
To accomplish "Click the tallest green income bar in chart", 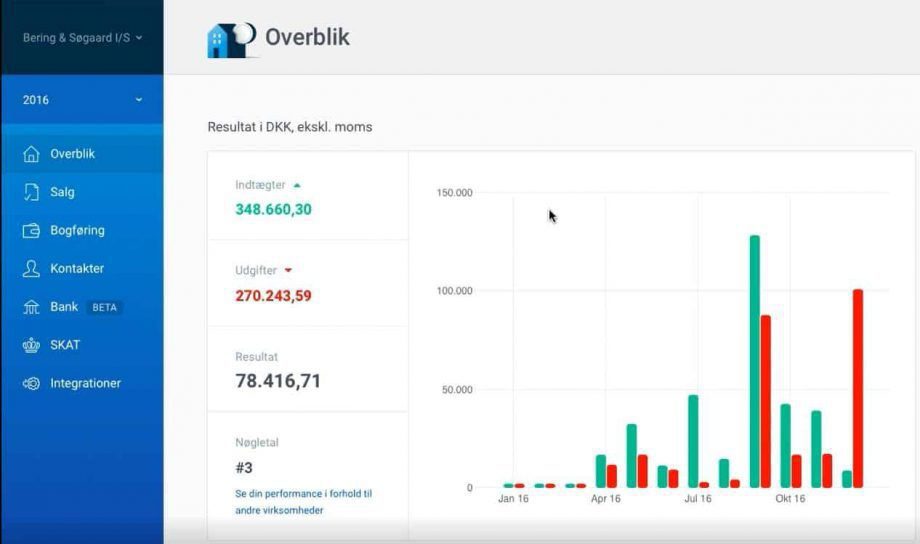I will point(755,361).
